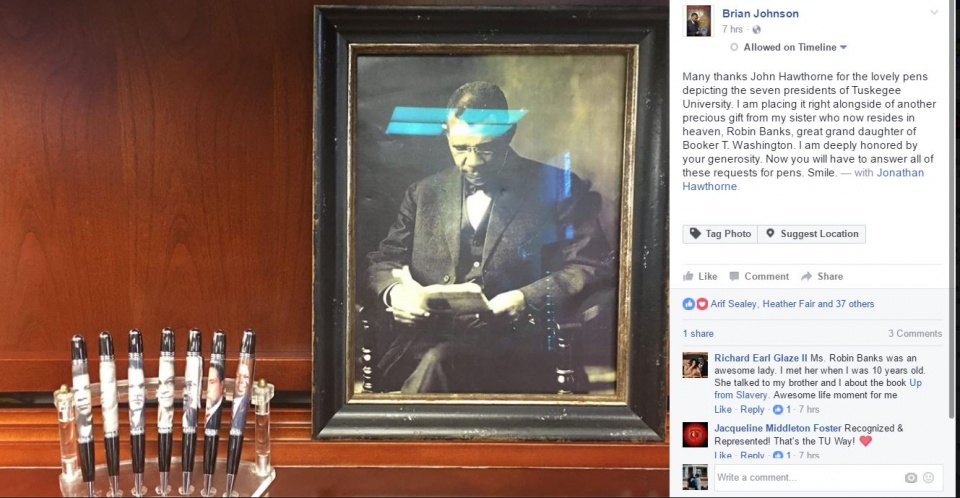
Task: Click the Jonathan Hawthorne tagged link
Action: [803, 179]
